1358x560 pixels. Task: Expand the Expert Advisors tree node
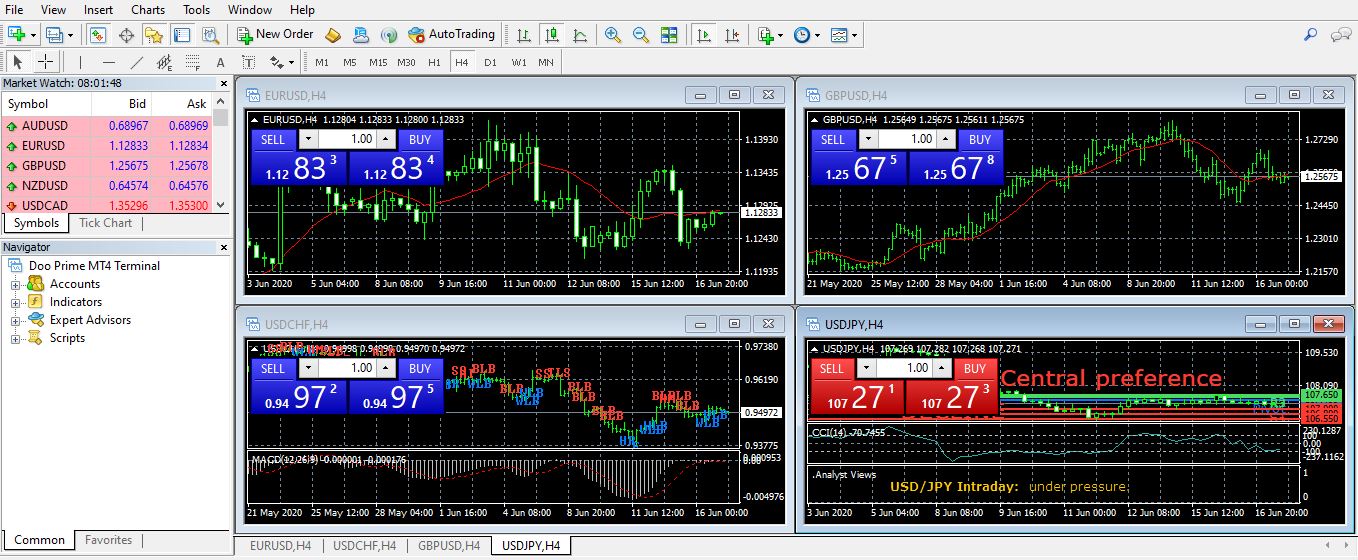16,321
